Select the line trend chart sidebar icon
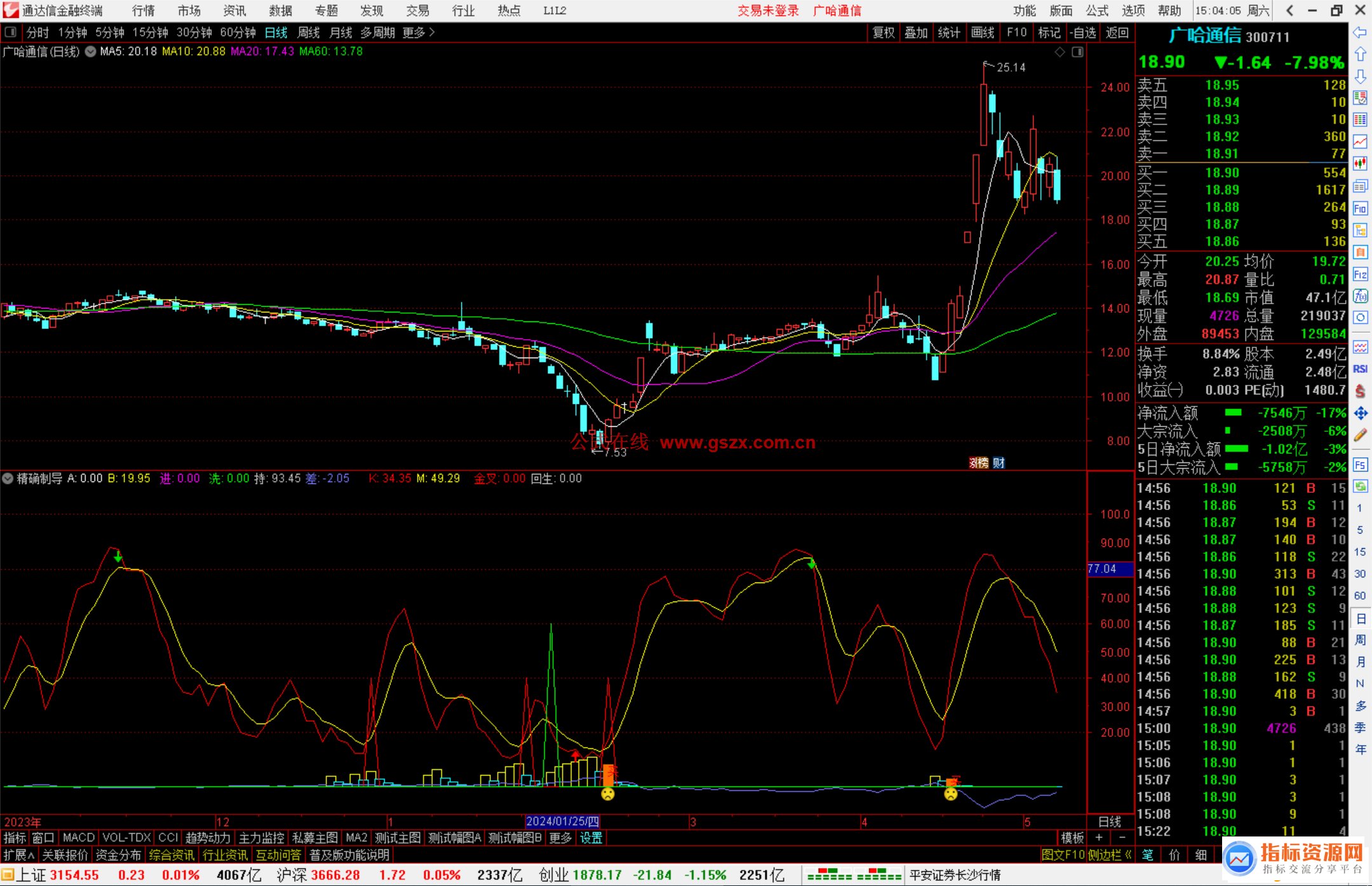Viewport: 1372px width, 886px height. pos(1360,142)
